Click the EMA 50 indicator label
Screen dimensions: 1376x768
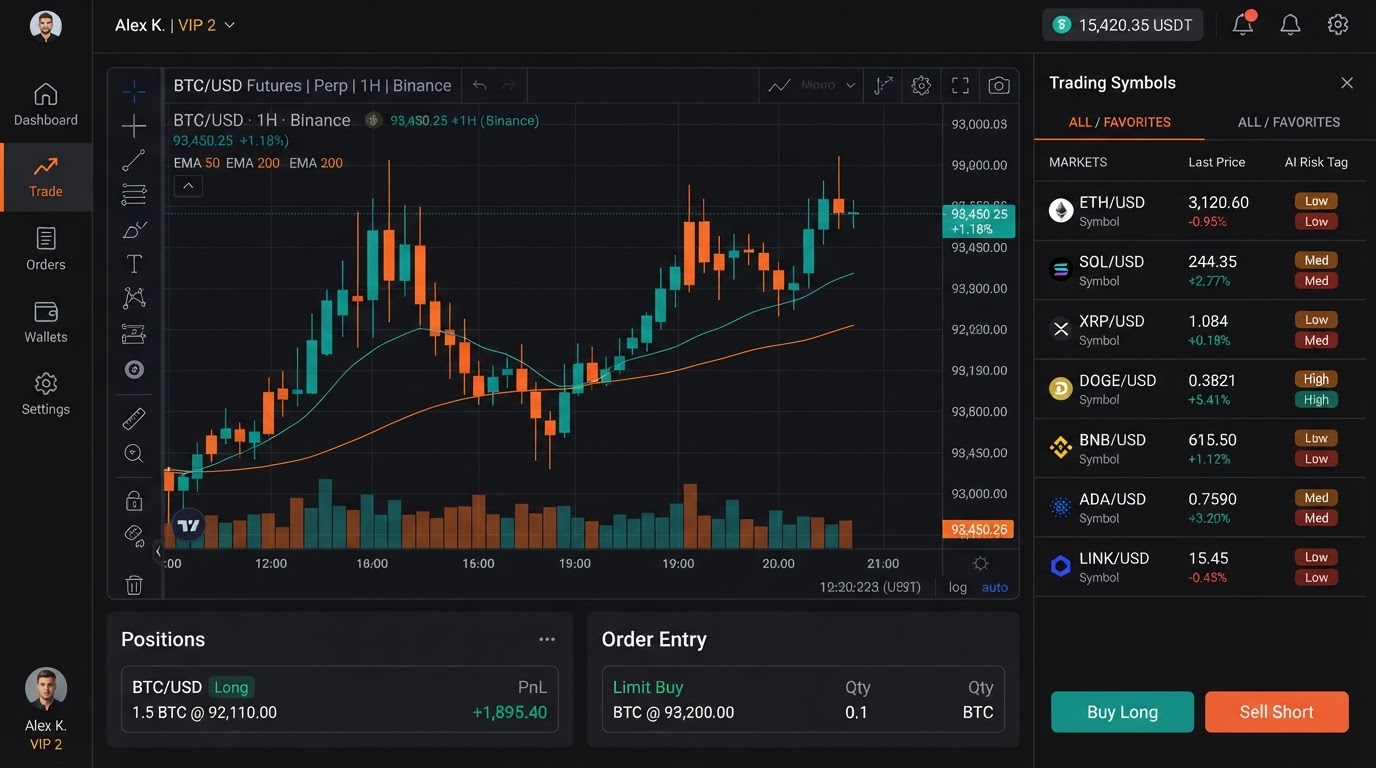(196, 163)
